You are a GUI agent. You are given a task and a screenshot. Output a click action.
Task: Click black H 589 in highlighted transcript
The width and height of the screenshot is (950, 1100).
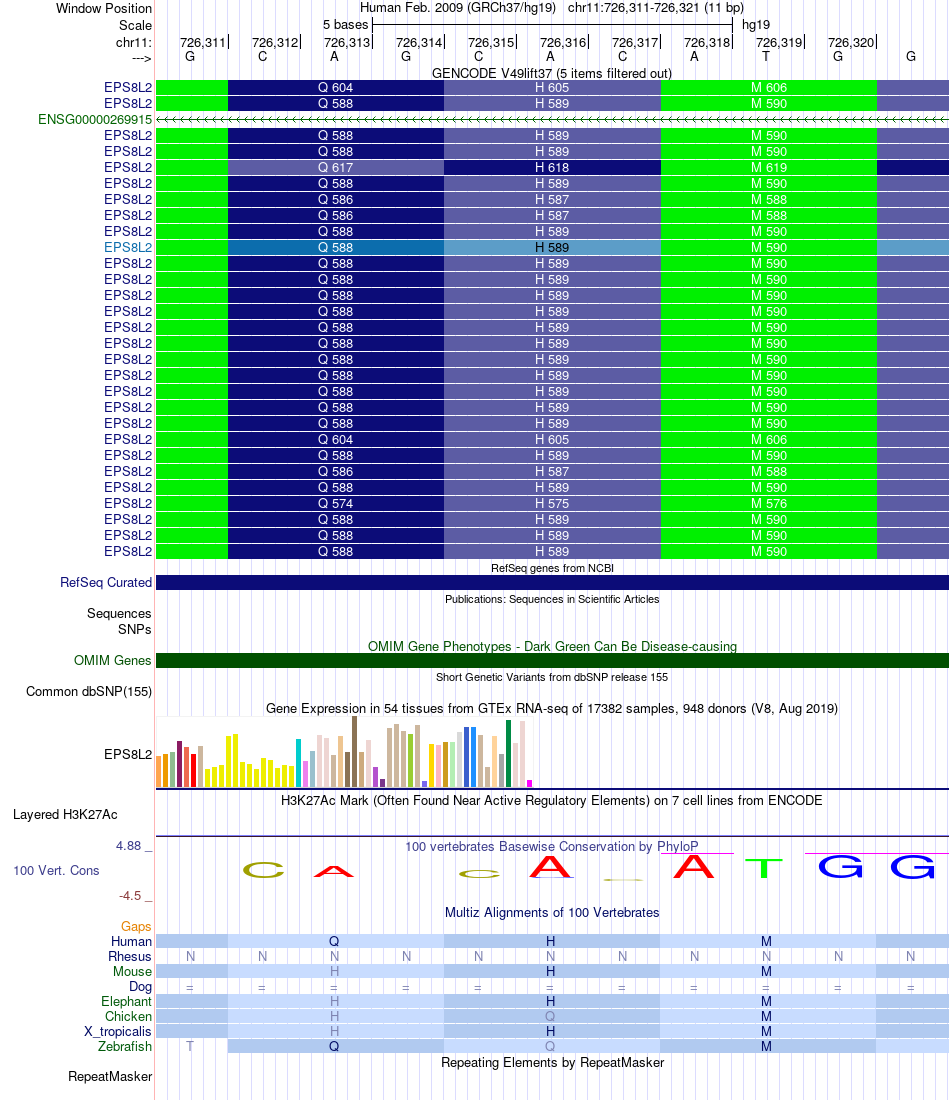(552, 247)
